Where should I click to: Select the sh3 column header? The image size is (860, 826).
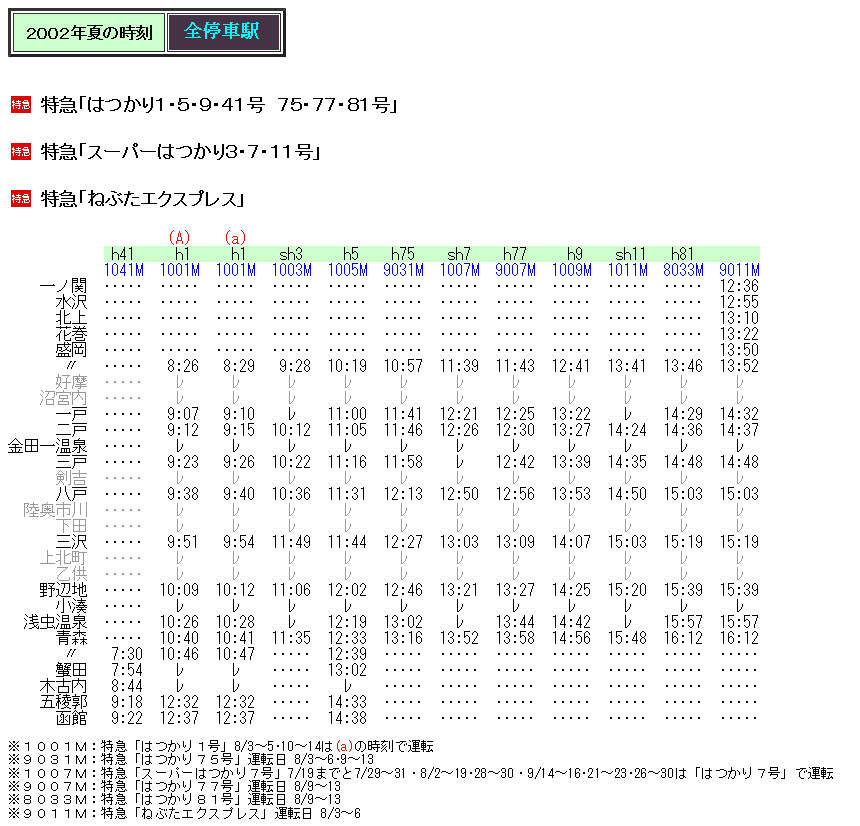(291, 254)
